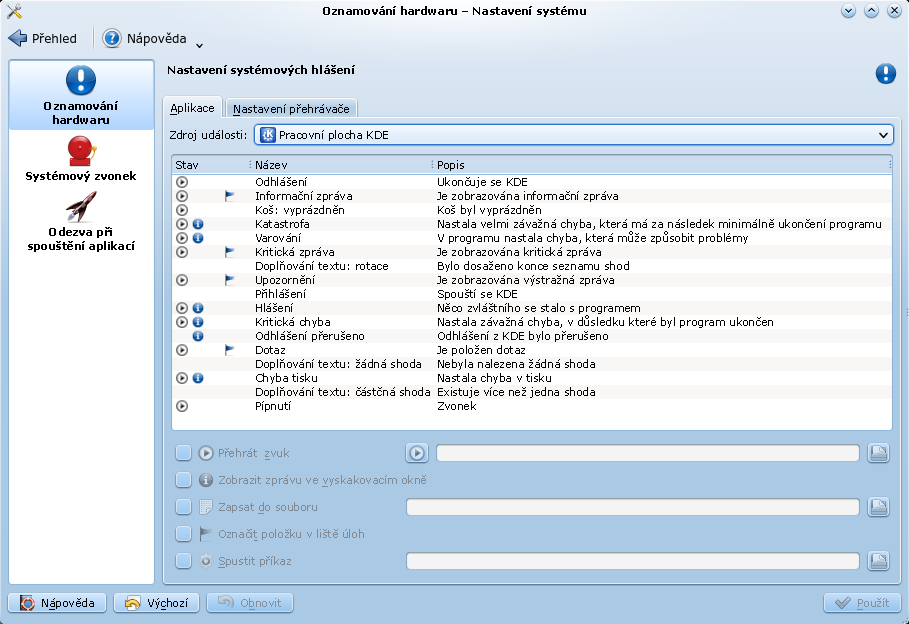Click popup info icon on Chyba tisku row
The image size is (909, 624).
pyautogui.click(x=198, y=378)
